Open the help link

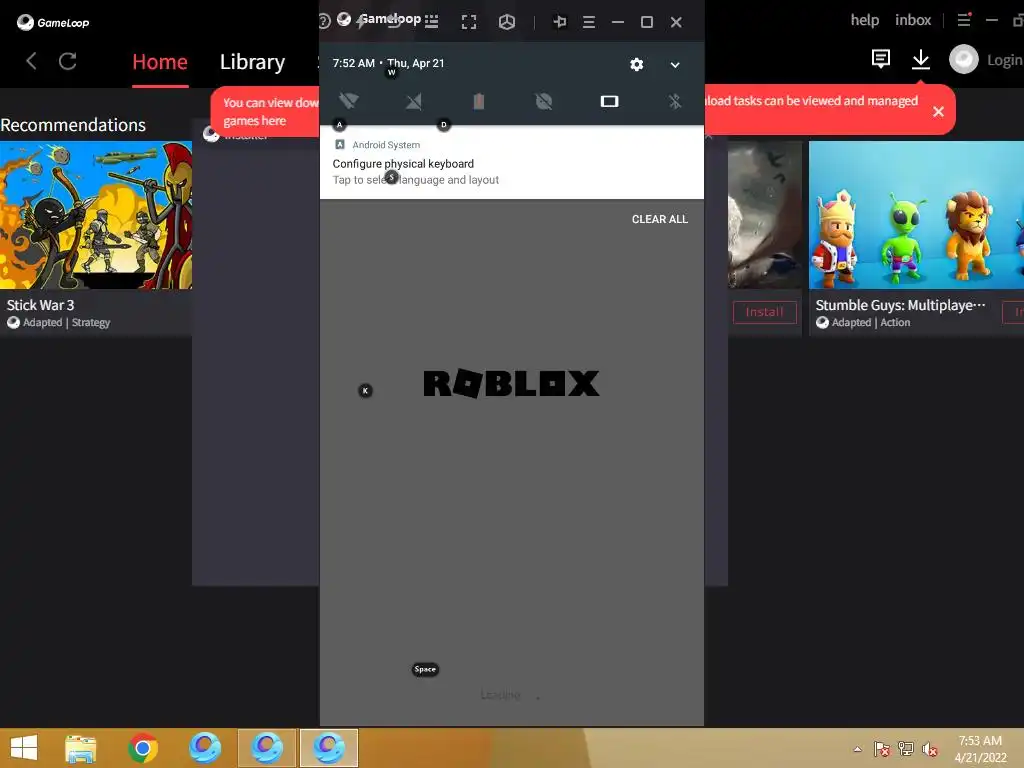click(865, 20)
